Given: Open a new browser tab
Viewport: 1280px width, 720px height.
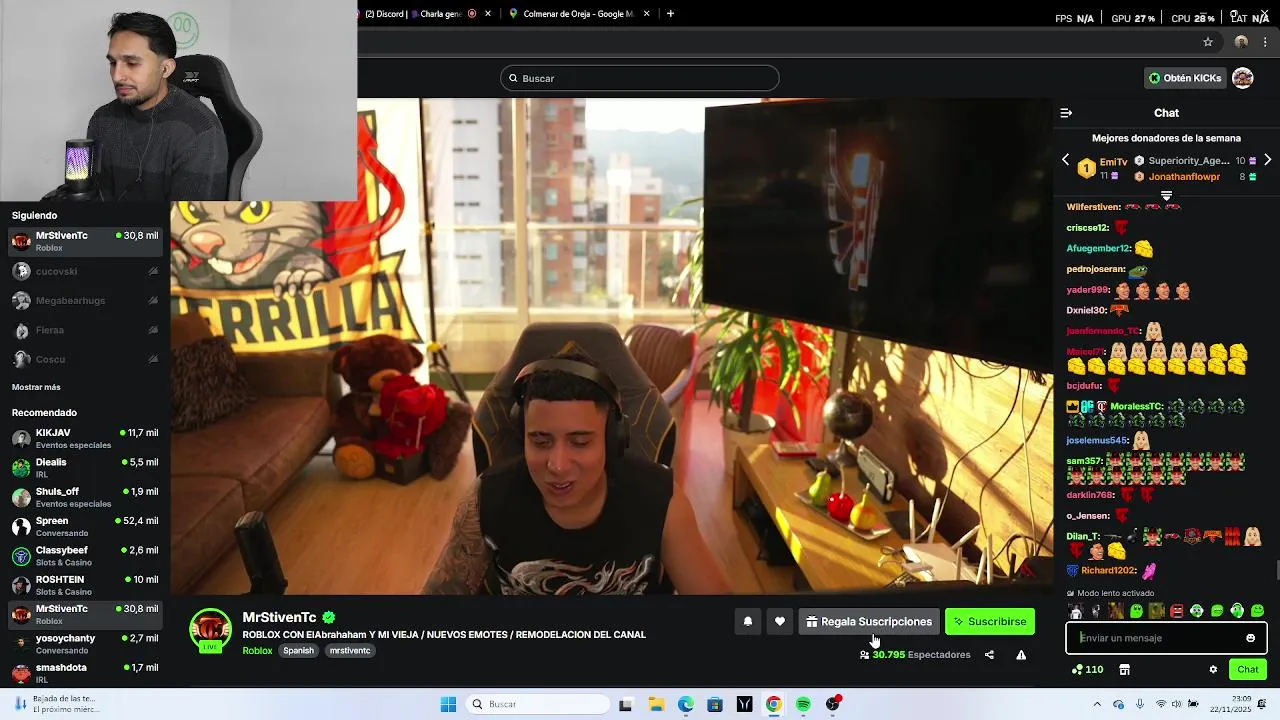Looking at the screenshot, I should pos(670,14).
